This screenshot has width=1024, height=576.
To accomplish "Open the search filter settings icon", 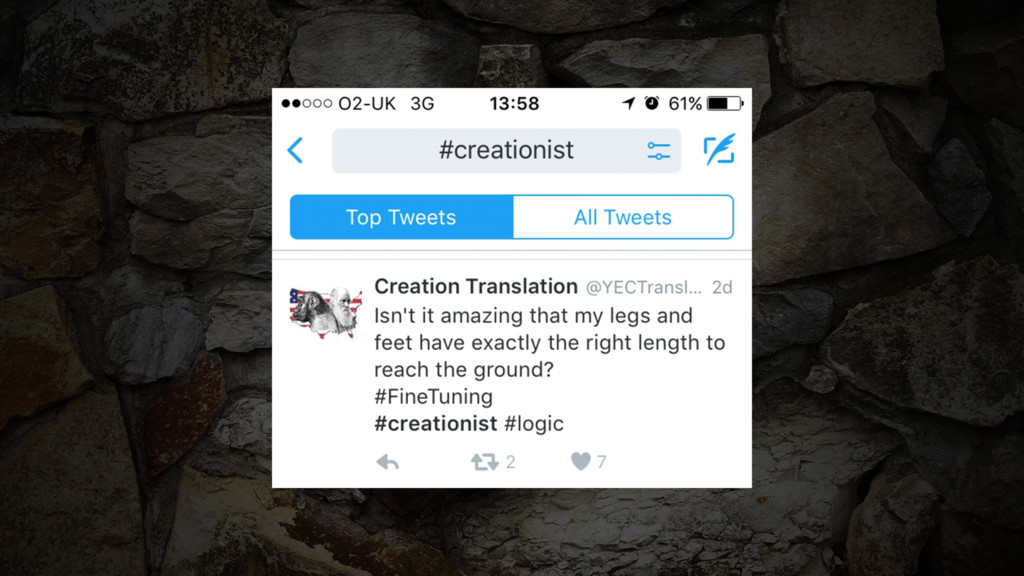I will [x=658, y=151].
